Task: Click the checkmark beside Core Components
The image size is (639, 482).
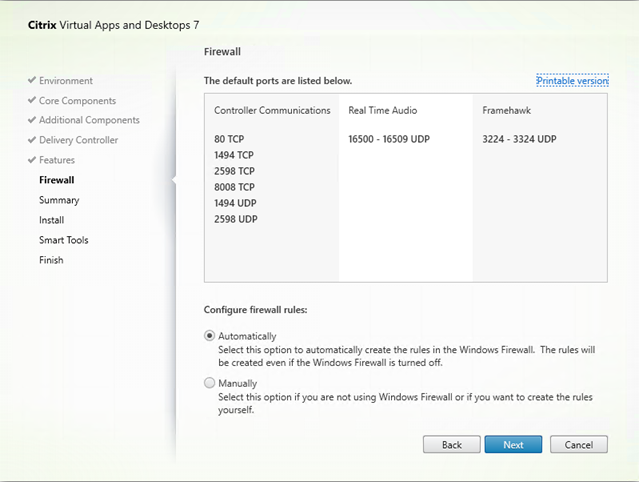Action: tap(32, 100)
